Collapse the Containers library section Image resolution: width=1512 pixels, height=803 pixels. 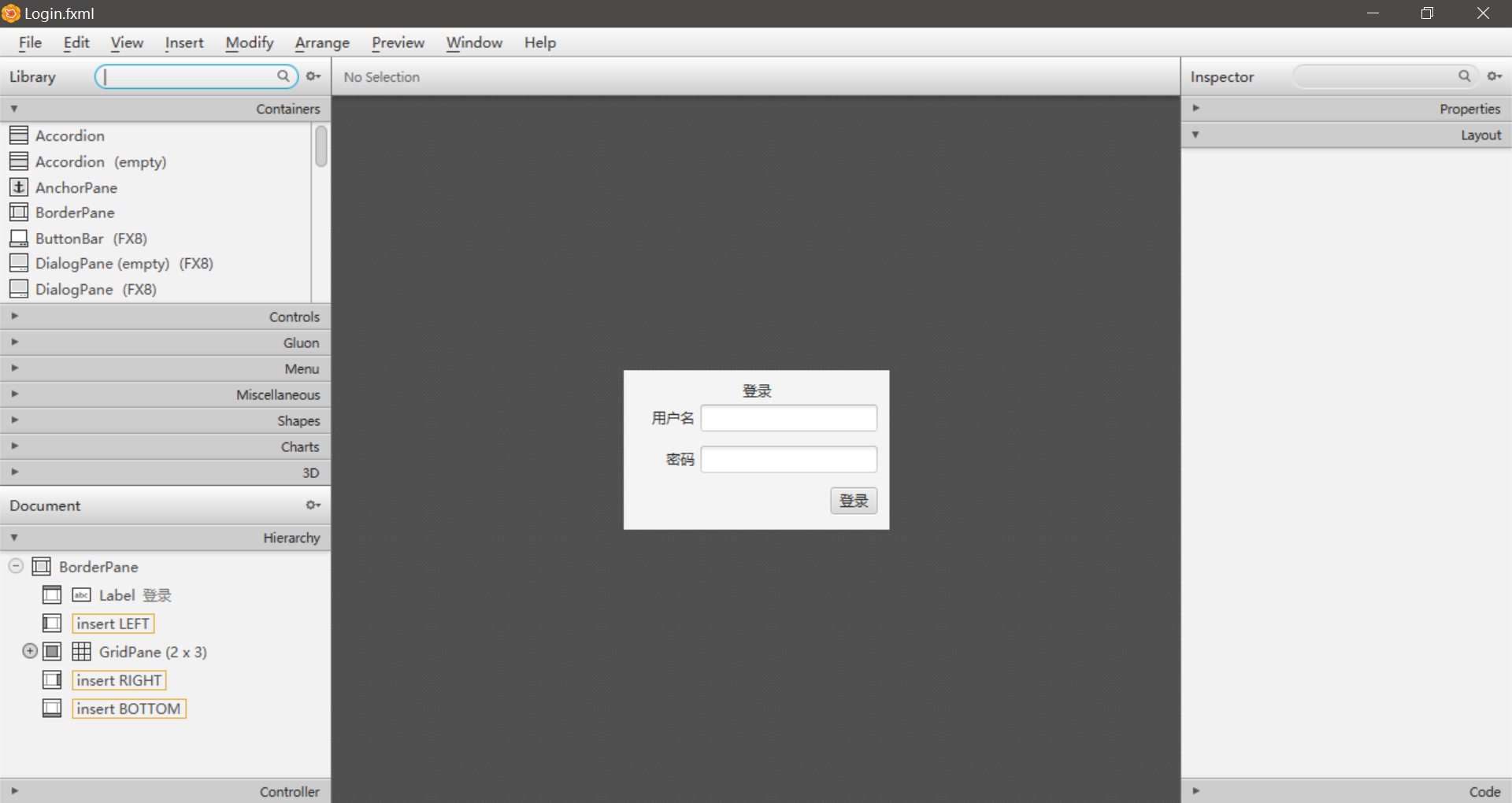14,109
